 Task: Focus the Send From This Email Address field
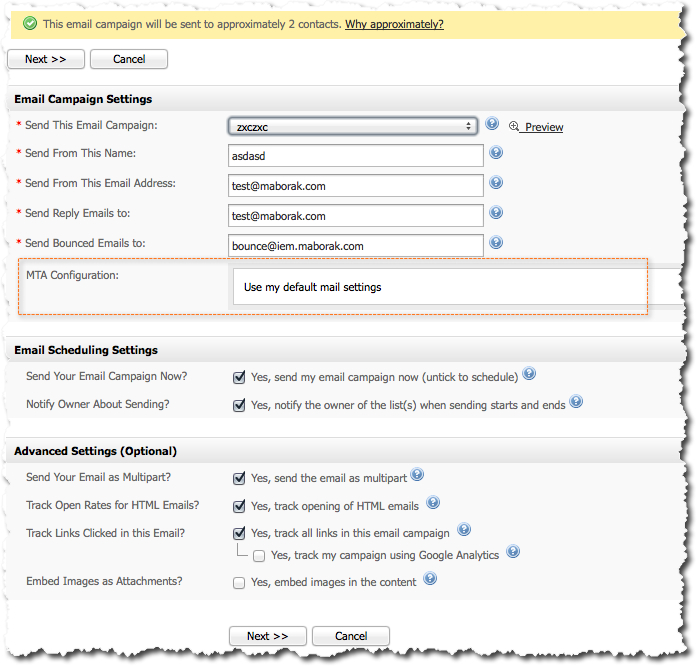pos(356,185)
